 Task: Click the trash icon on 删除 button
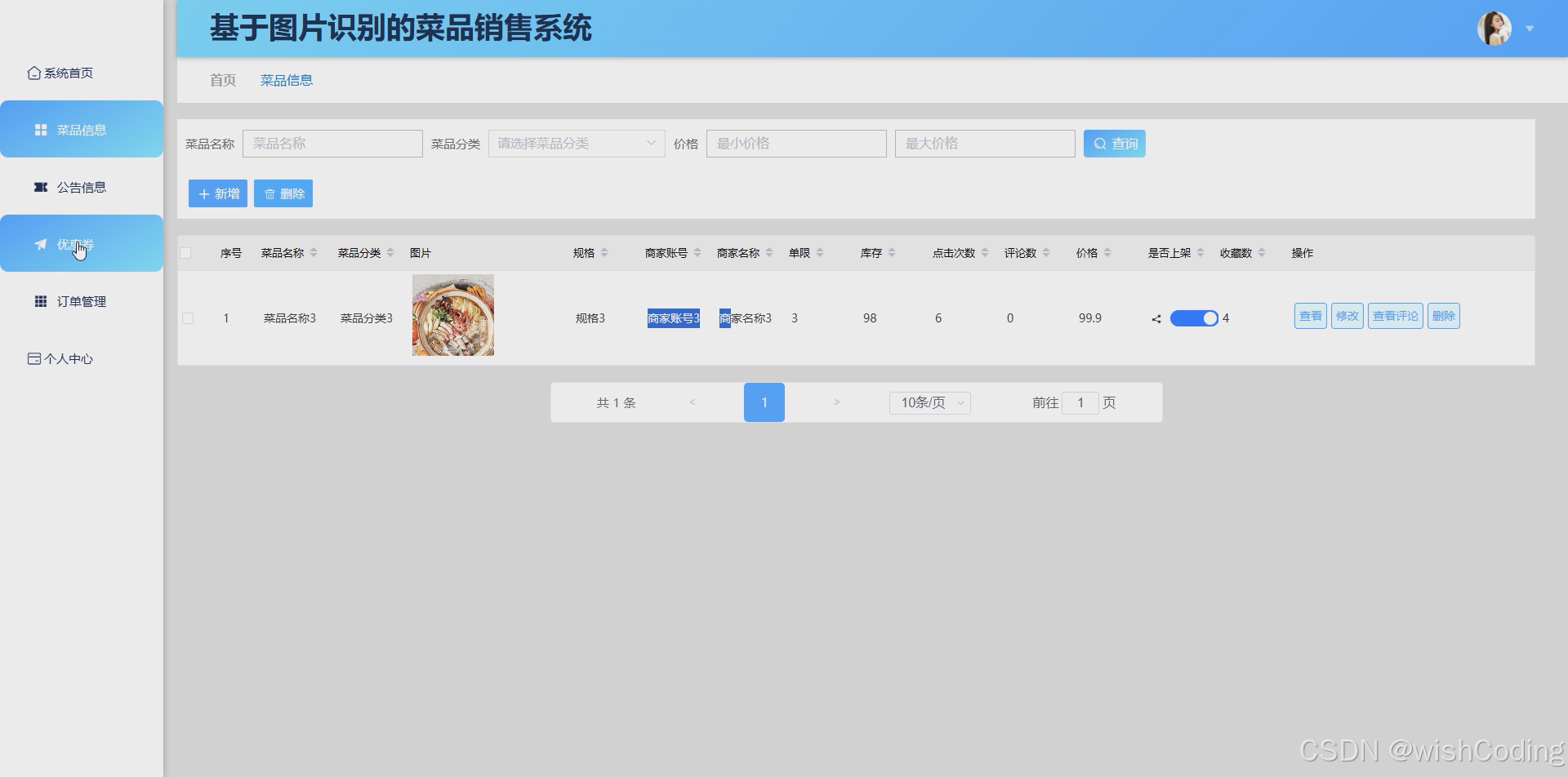270,193
